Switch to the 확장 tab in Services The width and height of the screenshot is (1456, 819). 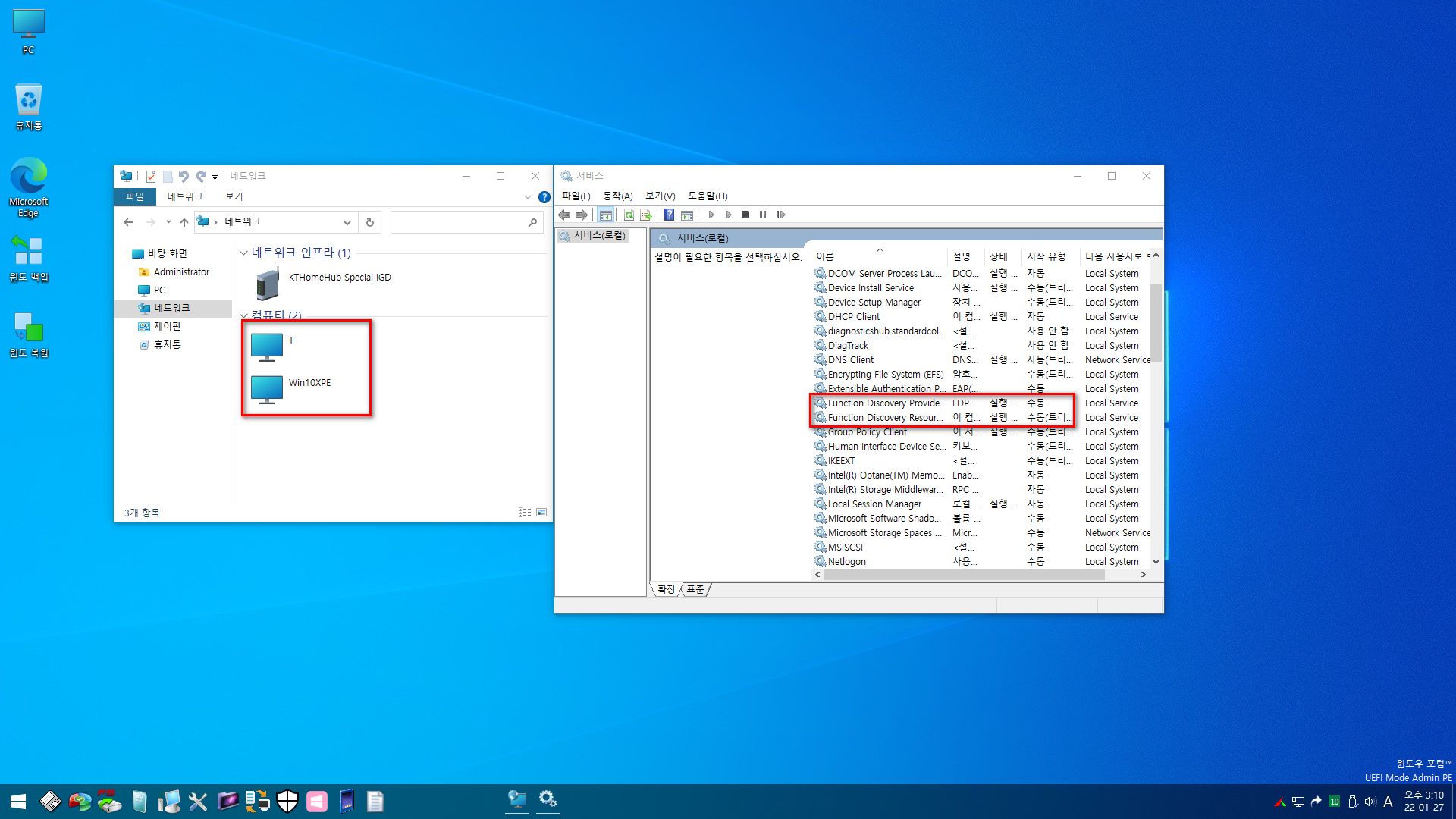tap(666, 589)
